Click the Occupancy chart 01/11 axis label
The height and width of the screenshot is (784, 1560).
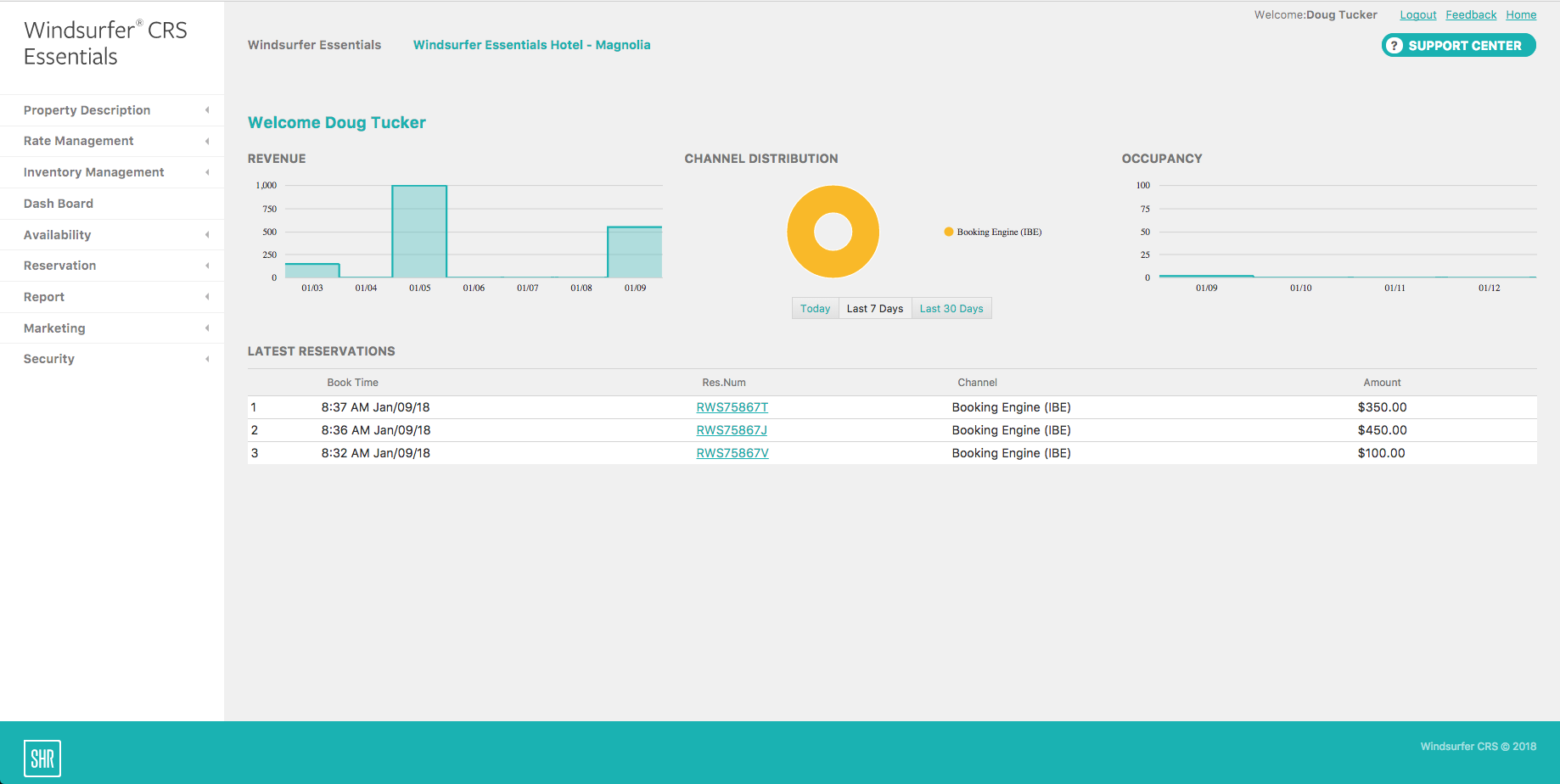click(x=1394, y=288)
